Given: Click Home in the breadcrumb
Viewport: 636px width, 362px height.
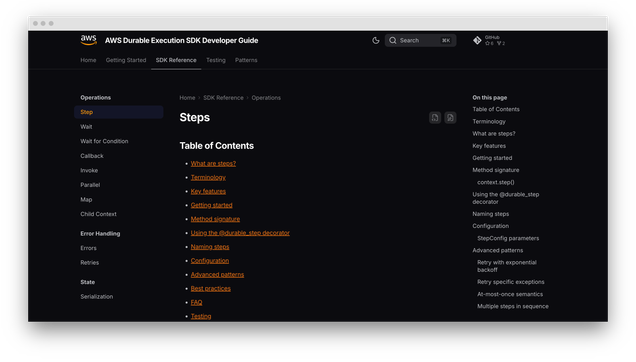Looking at the screenshot, I should point(187,98).
